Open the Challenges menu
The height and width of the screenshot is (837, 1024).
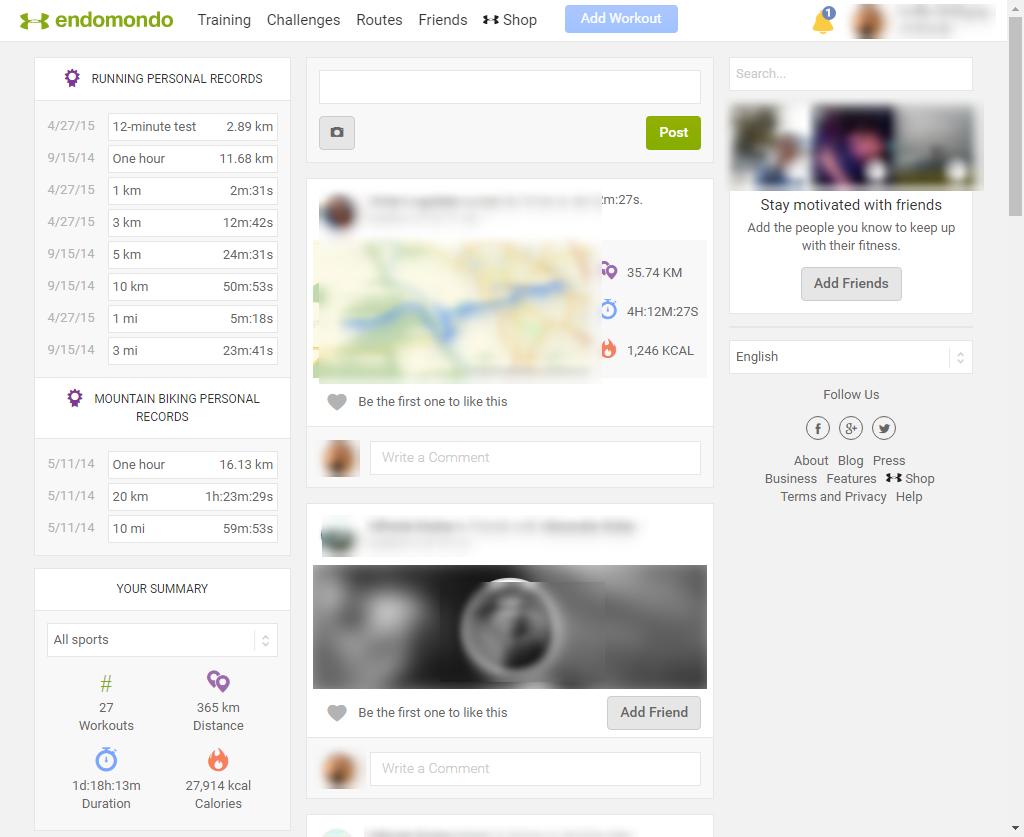[303, 20]
